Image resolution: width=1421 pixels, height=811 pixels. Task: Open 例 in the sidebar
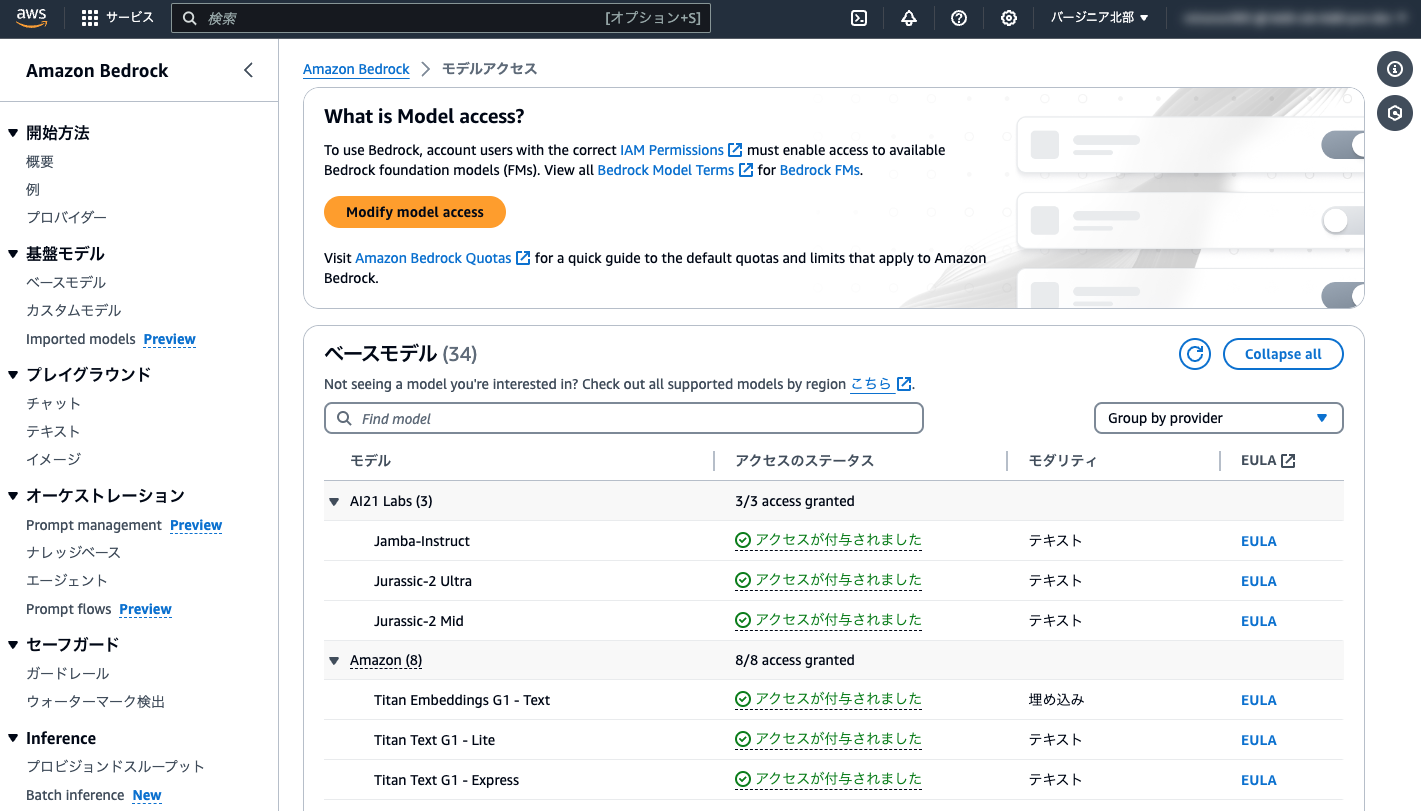coord(33,190)
